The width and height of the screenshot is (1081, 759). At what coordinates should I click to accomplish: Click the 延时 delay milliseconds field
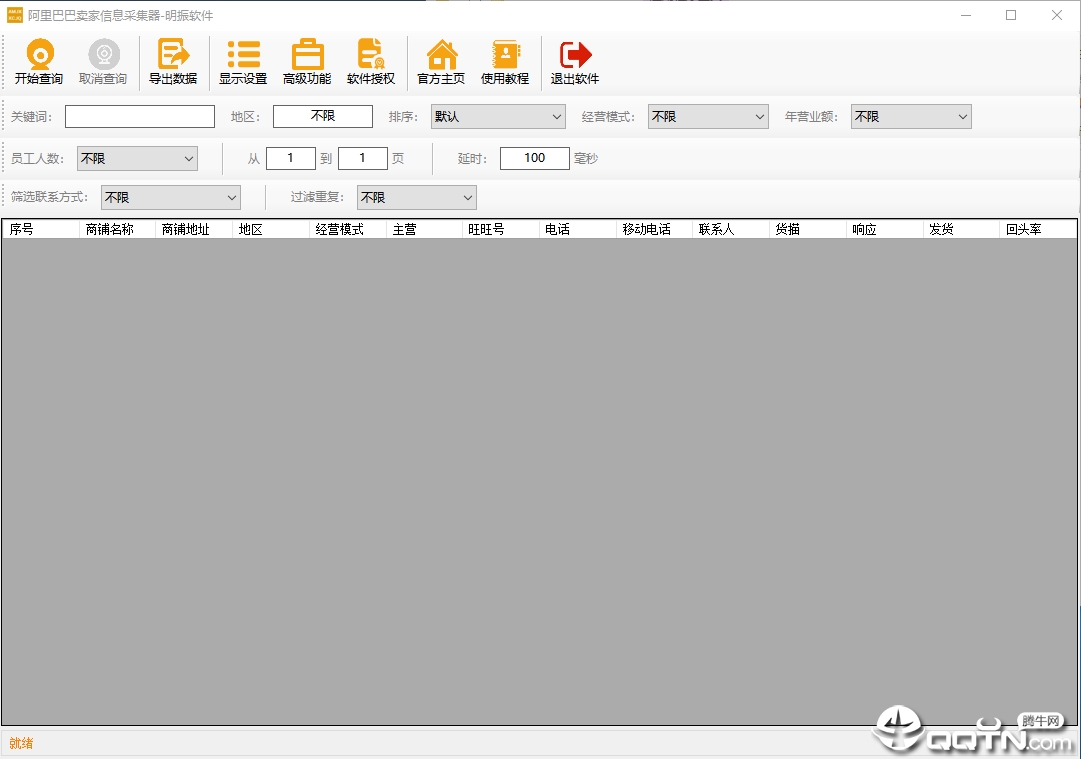pyautogui.click(x=534, y=158)
